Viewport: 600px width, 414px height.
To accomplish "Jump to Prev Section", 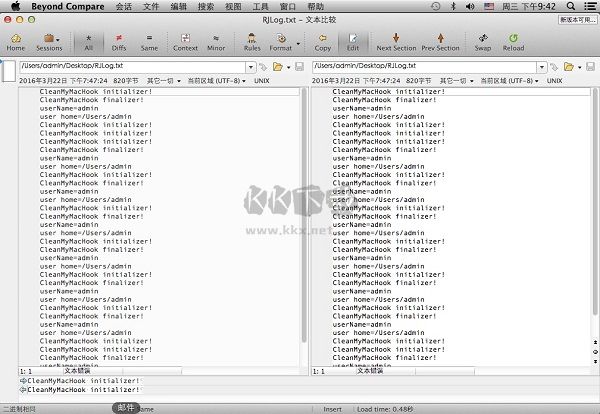I will tap(440, 42).
